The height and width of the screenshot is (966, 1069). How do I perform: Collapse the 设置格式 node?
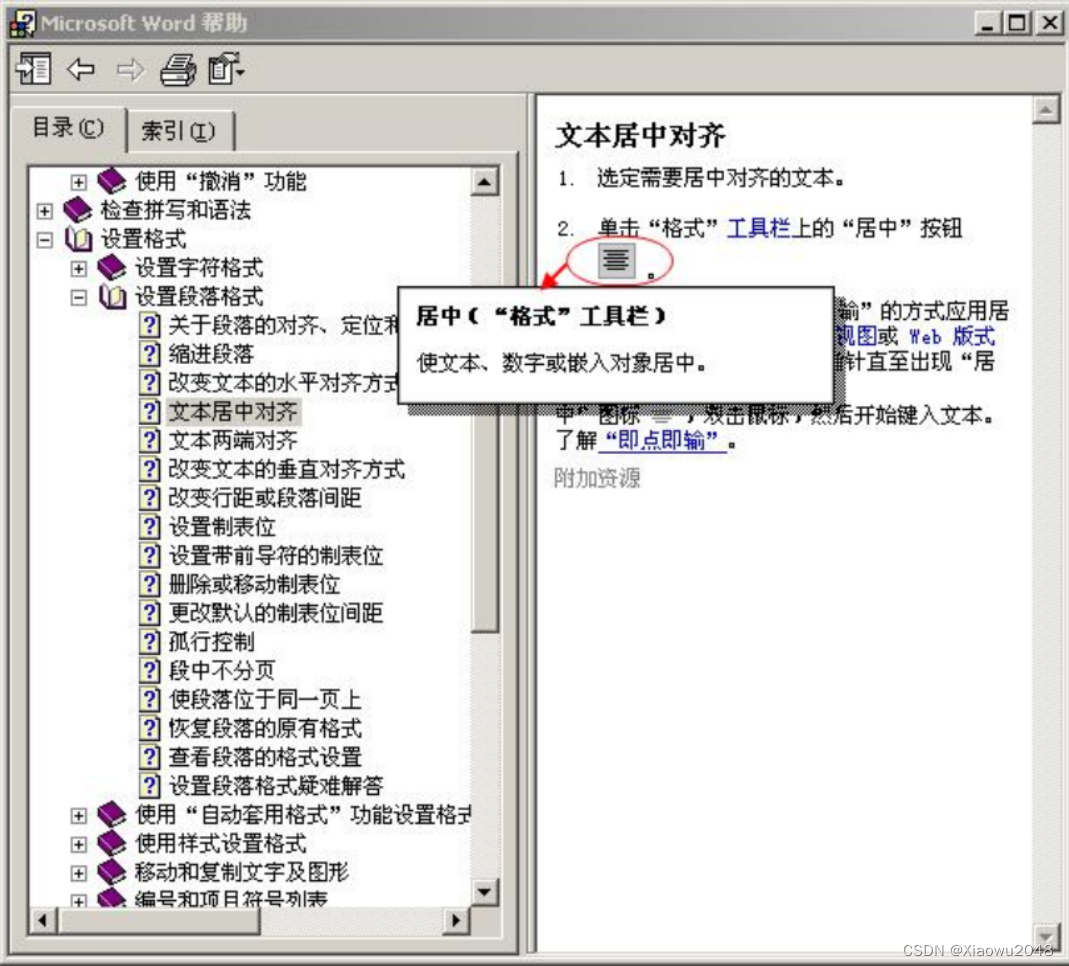44,239
